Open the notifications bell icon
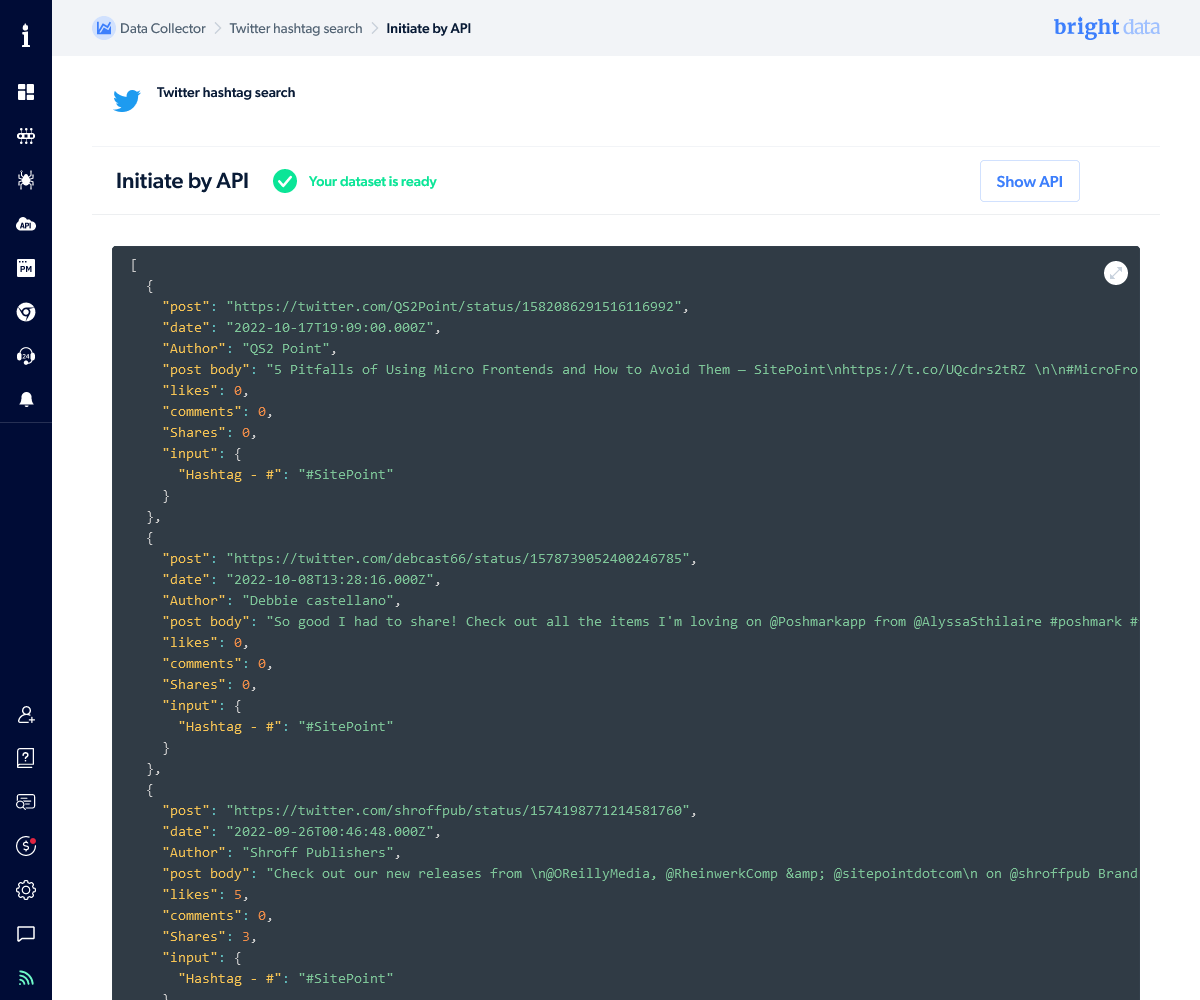The height and width of the screenshot is (1000, 1200). pos(26,400)
